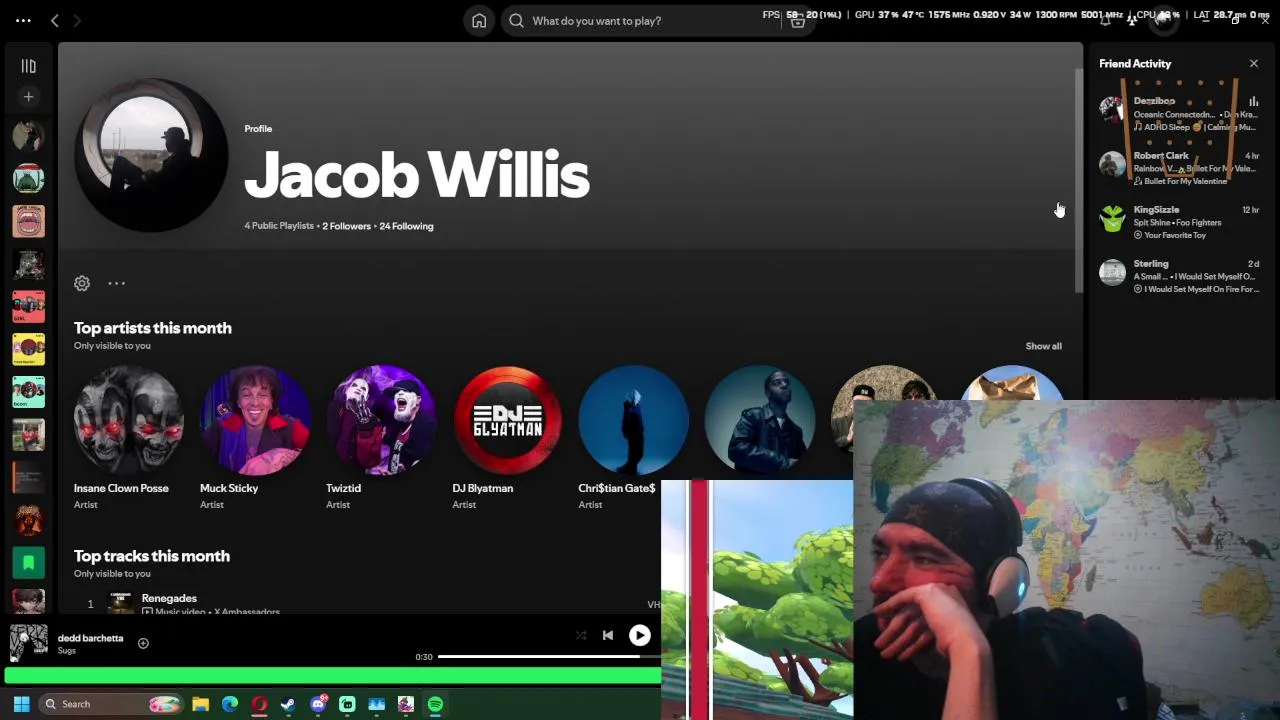Image resolution: width=1280 pixels, height=720 pixels.
Task: Open KingSizzle friend avatar
Action: pyautogui.click(x=1112, y=218)
